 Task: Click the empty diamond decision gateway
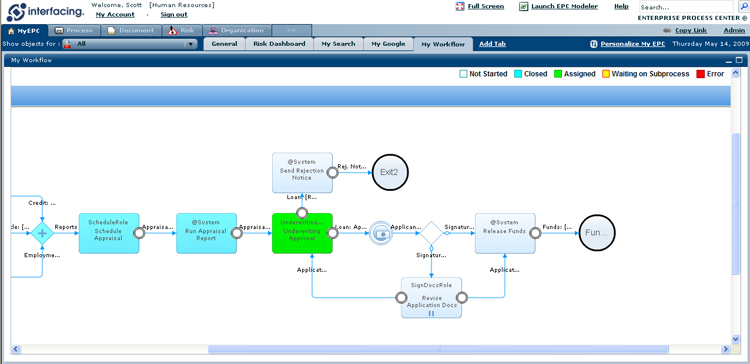(x=431, y=233)
